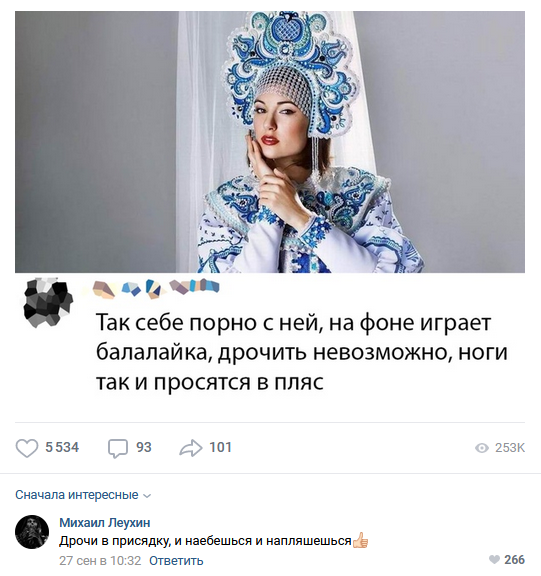541x576 pixels.
Task: Share the post using the arrow icon
Action: coord(191,448)
